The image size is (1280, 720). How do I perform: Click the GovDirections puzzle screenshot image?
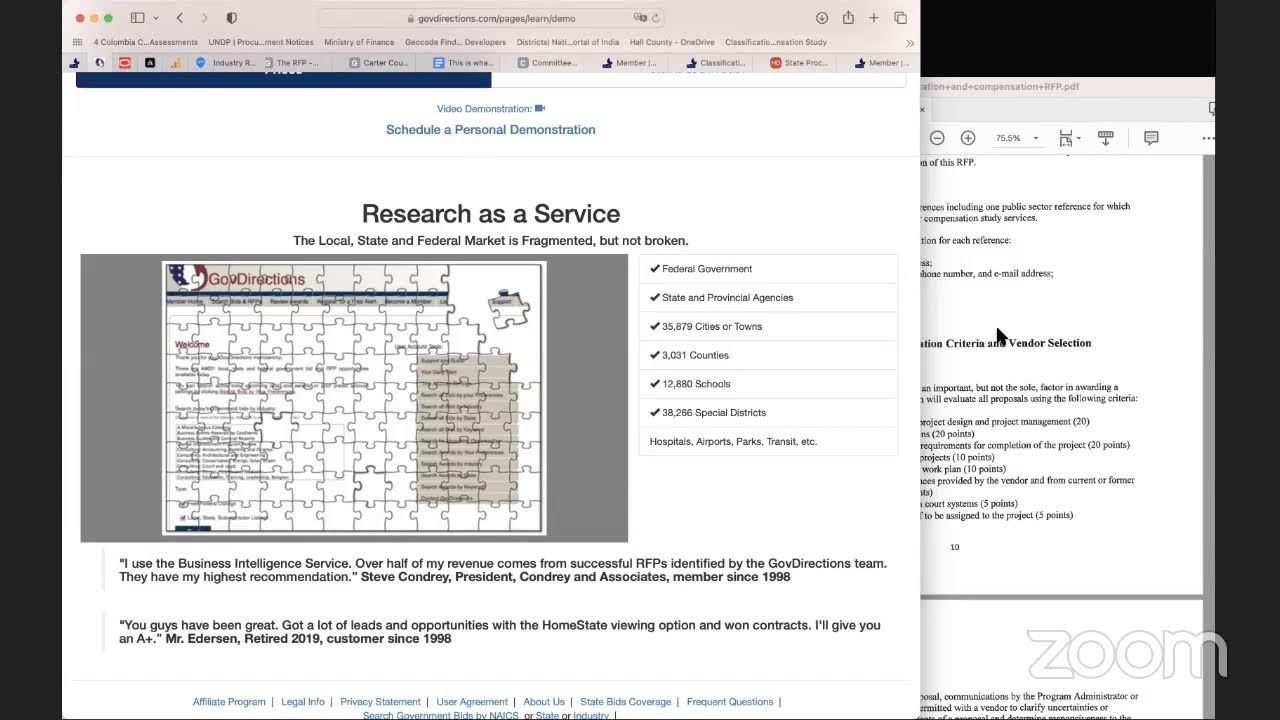click(x=354, y=398)
